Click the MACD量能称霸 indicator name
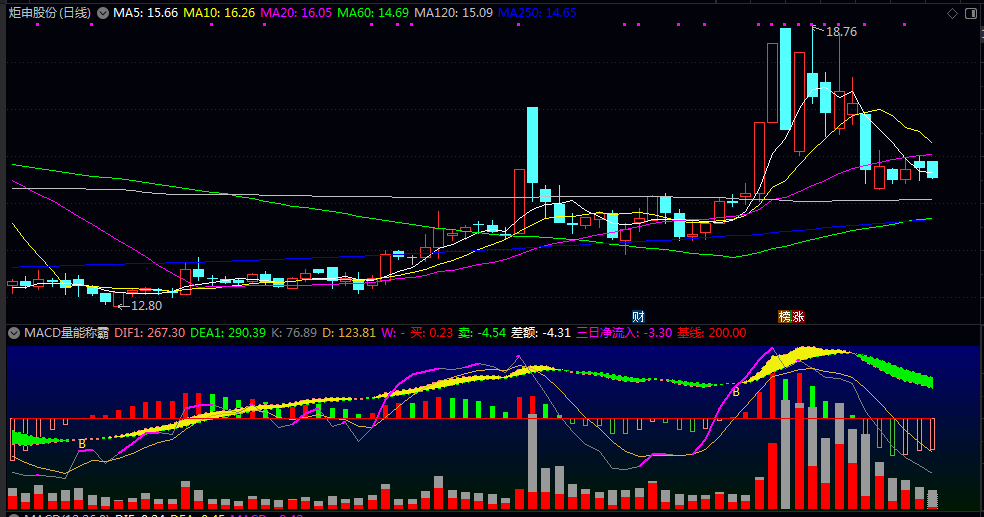The width and height of the screenshot is (984, 517). click(66, 332)
